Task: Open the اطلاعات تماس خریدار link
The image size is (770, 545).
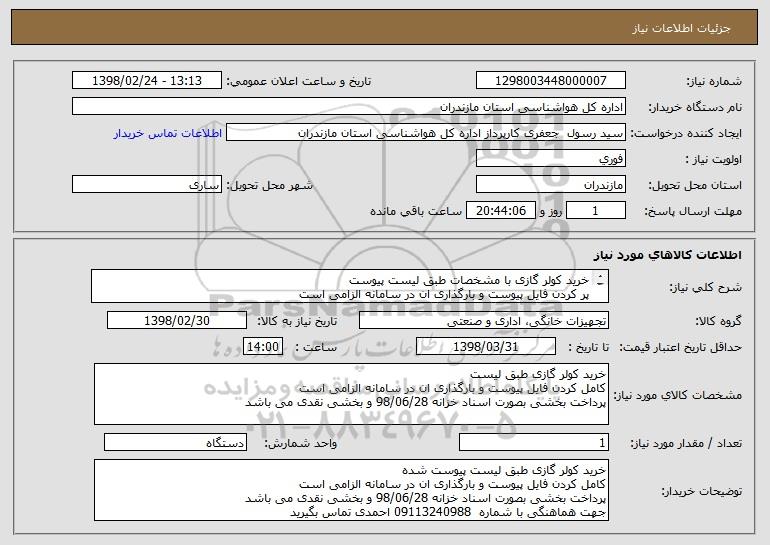Action: click(167, 134)
